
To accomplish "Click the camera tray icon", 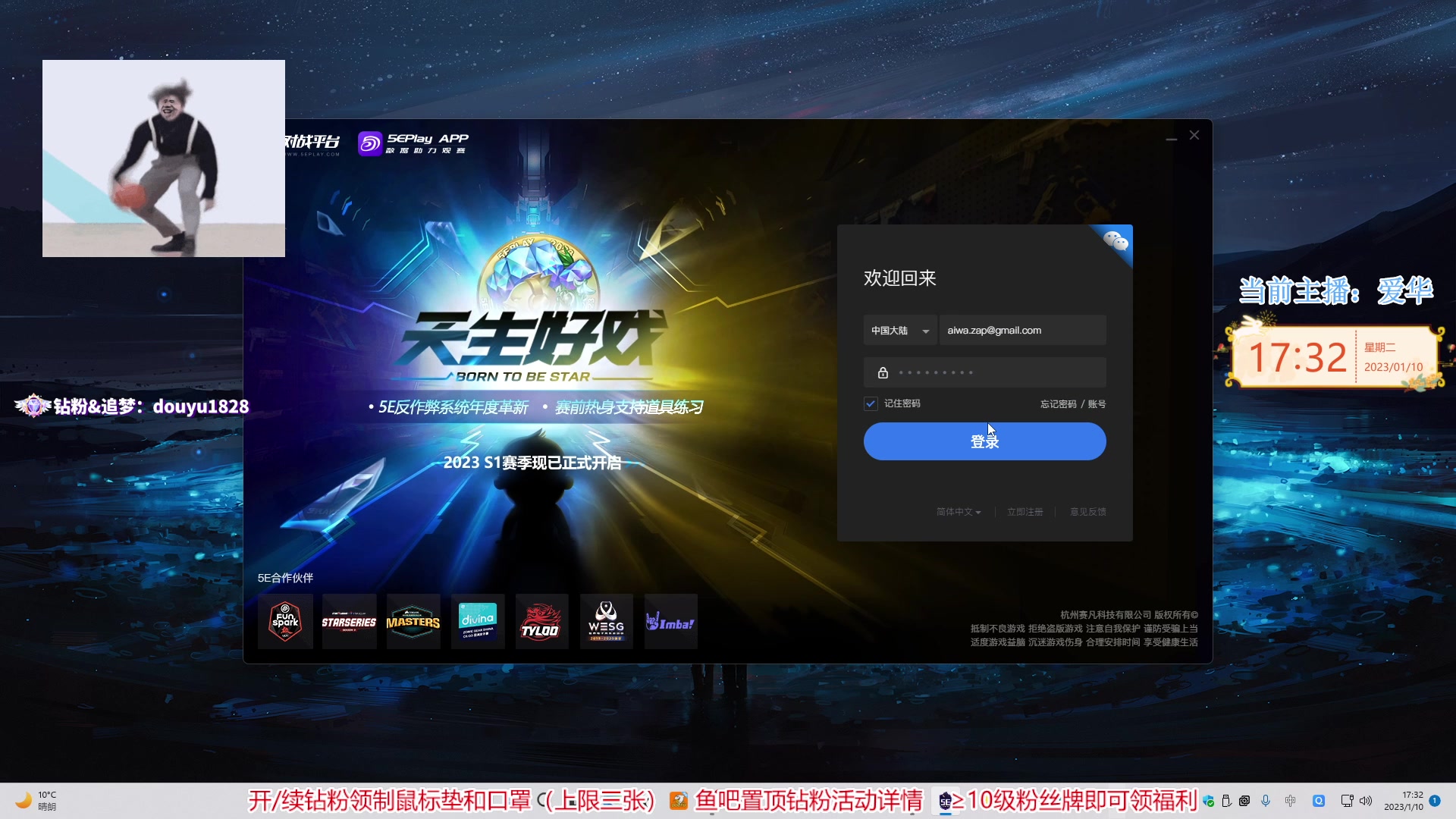I will coord(1244,801).
